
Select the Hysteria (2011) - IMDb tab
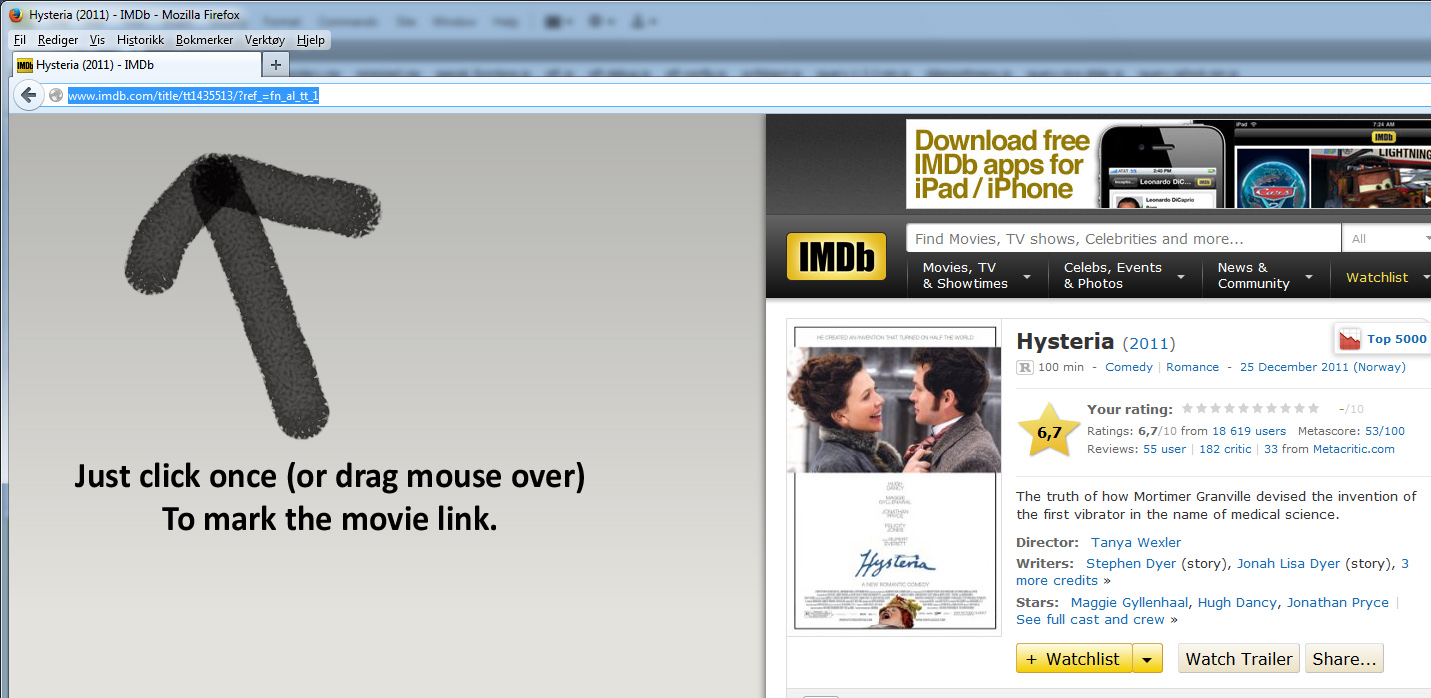tap(136, 65)
